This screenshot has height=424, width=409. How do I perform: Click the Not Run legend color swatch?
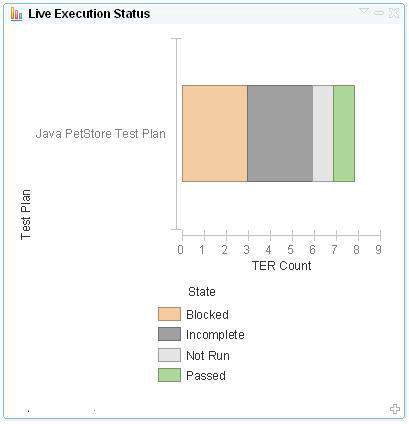tap(169, 355)
